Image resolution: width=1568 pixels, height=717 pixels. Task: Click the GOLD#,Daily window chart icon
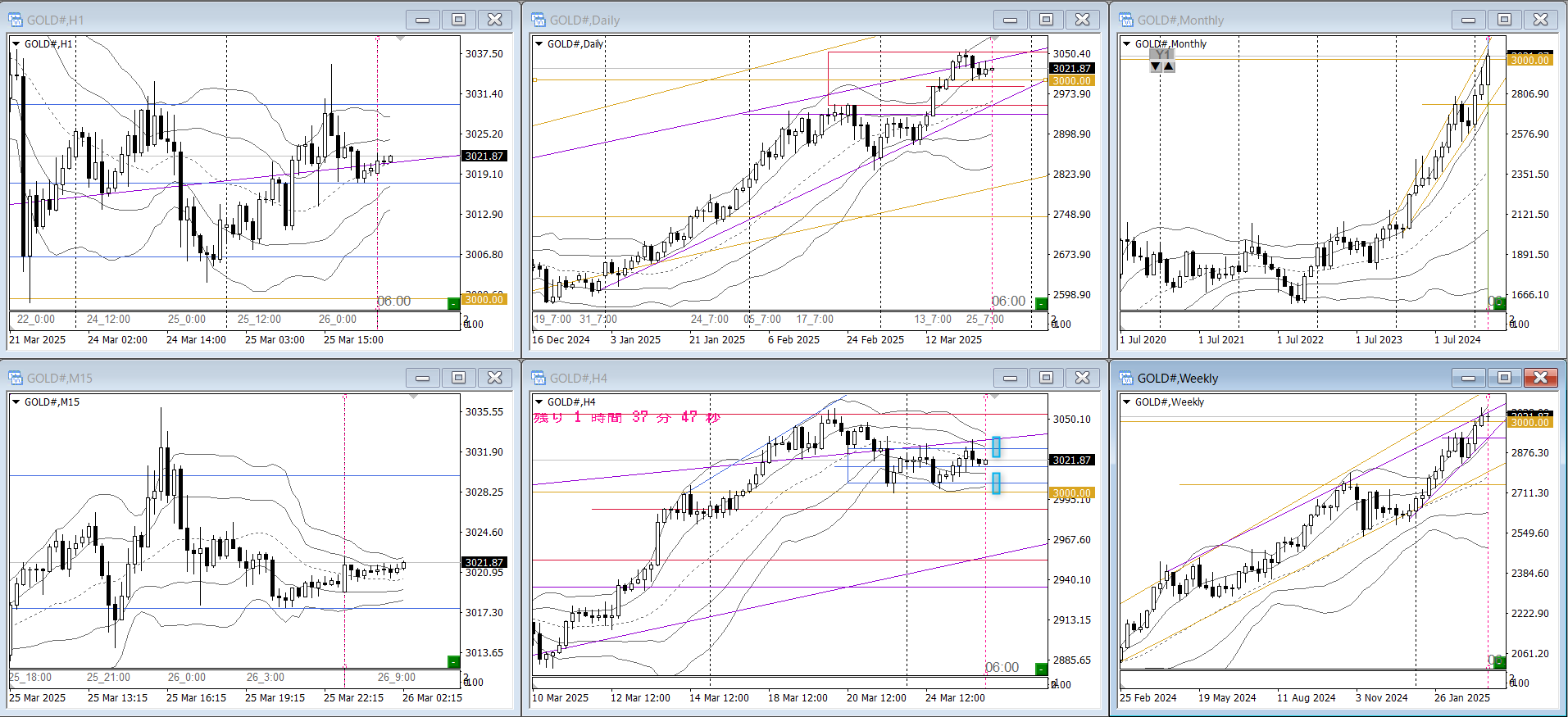539,20
